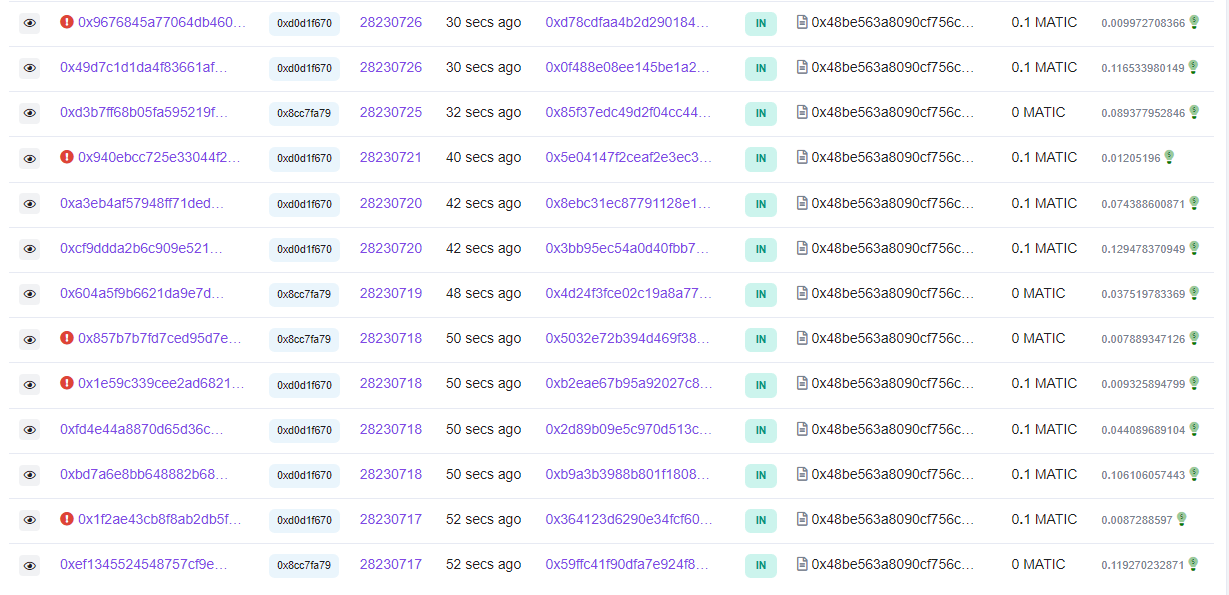
Task: Click the '48 secs ago' timestamp
Action: click(x=483, y=293)
